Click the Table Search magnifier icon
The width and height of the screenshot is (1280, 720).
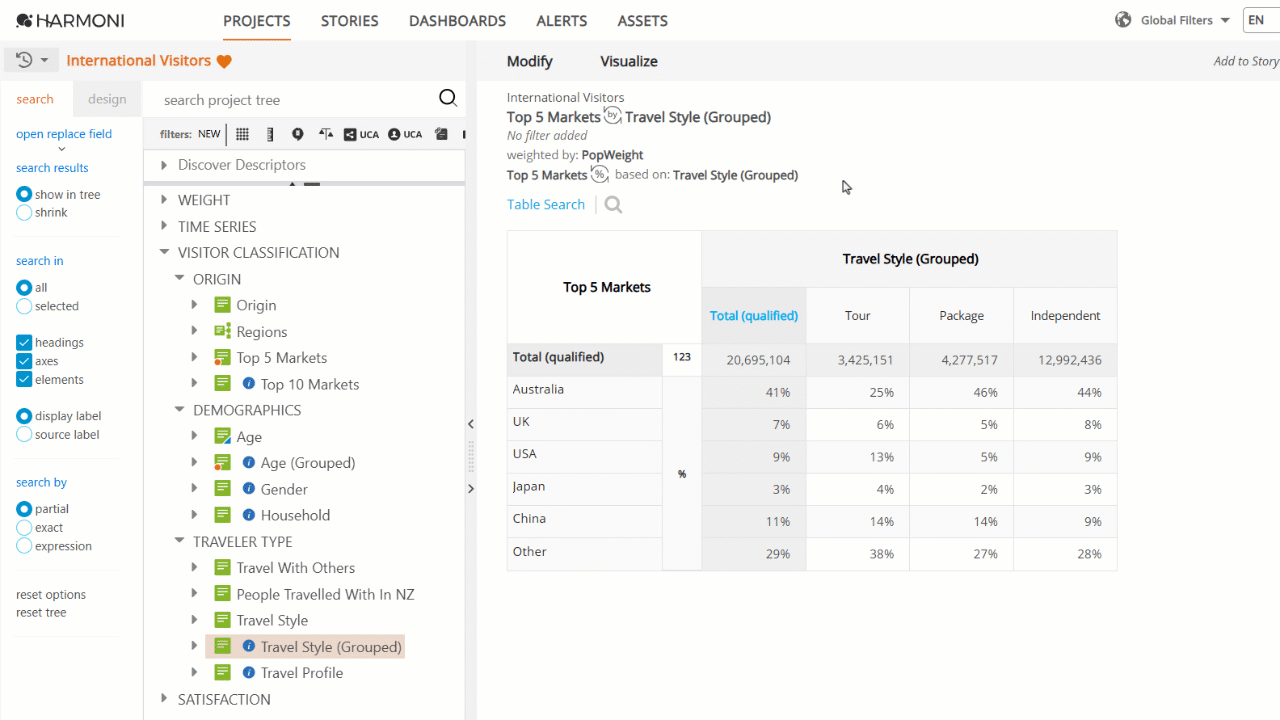click(x=613, y=205)
